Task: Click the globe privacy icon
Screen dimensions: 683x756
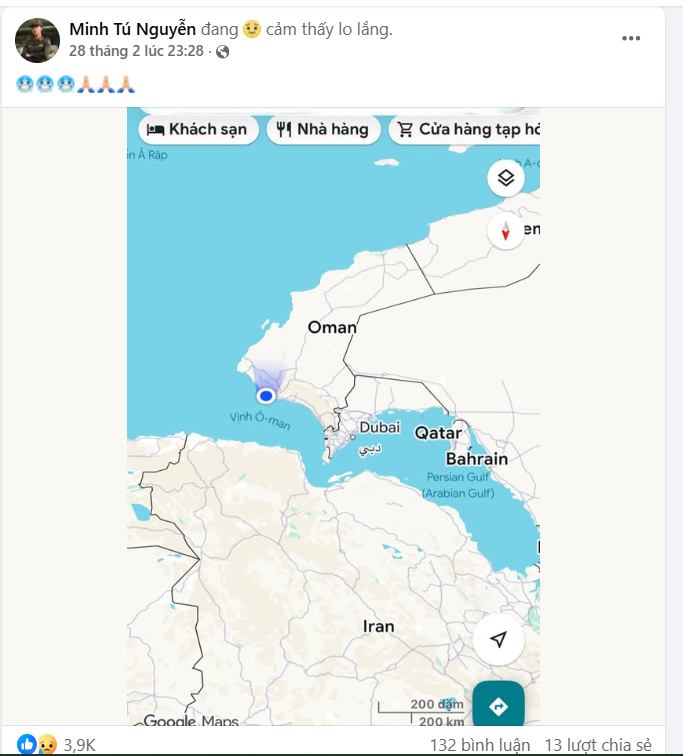Action: pyautogui.click(x=223, y=52)
